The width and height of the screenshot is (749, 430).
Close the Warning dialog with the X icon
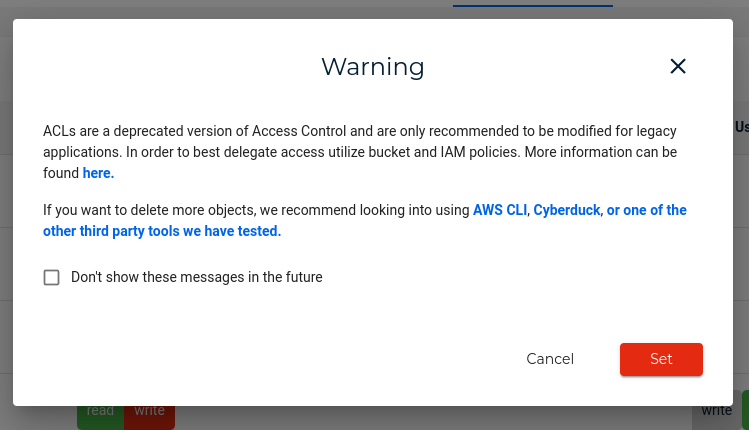(677, 66)
